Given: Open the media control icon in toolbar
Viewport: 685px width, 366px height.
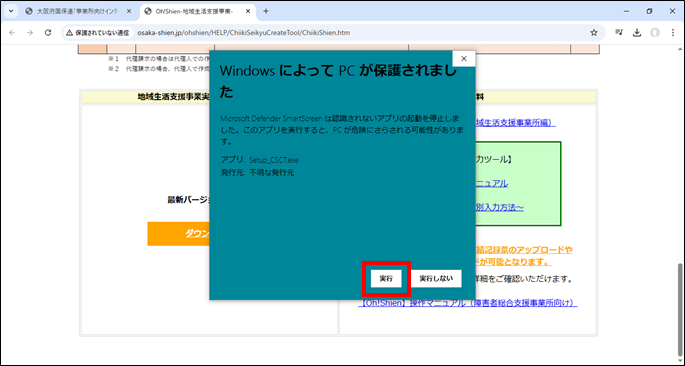Looking at the screenshot, I should tap(619, 32).
